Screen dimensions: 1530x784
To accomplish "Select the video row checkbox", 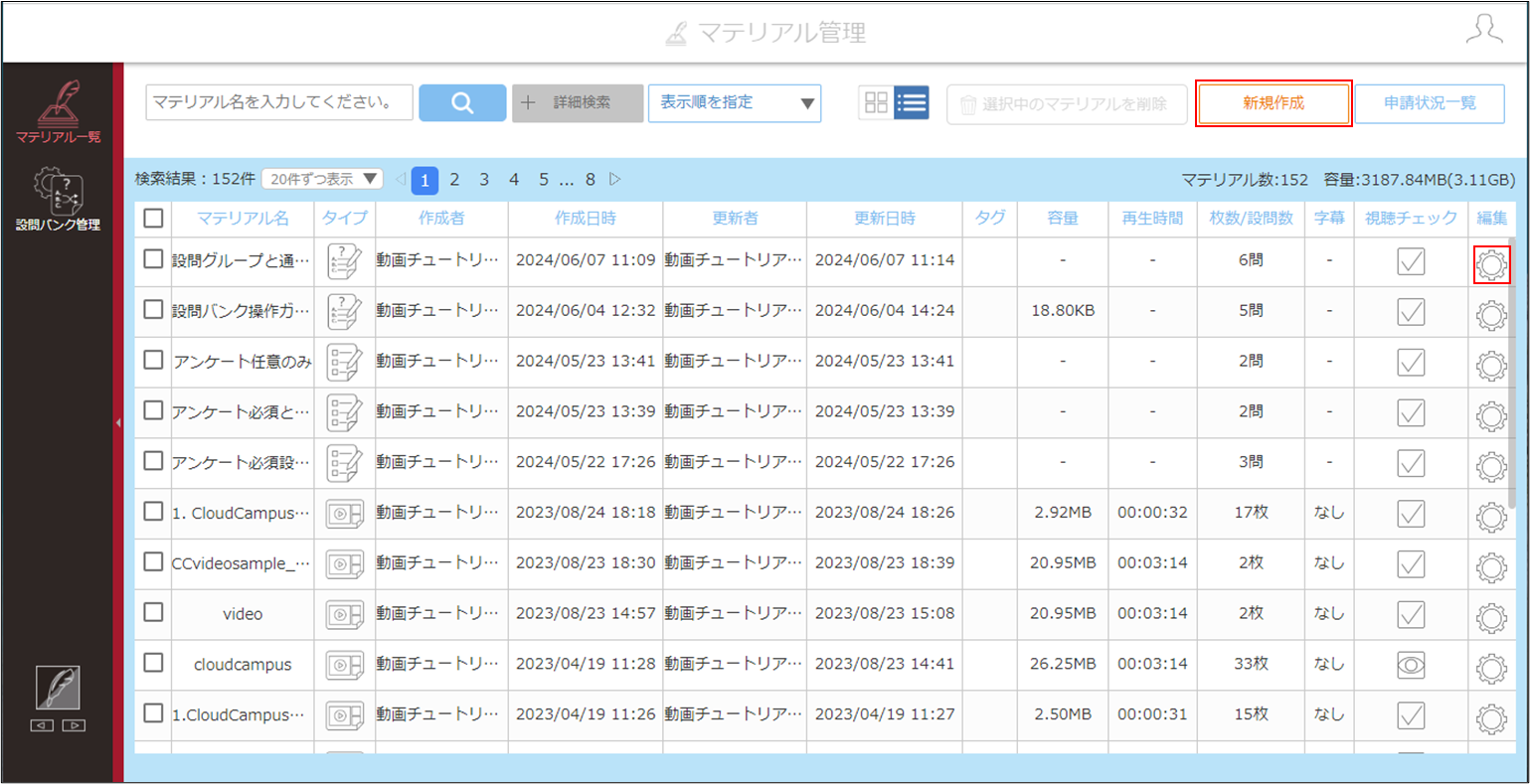I will pyautogui.click(x=153, y=612).
